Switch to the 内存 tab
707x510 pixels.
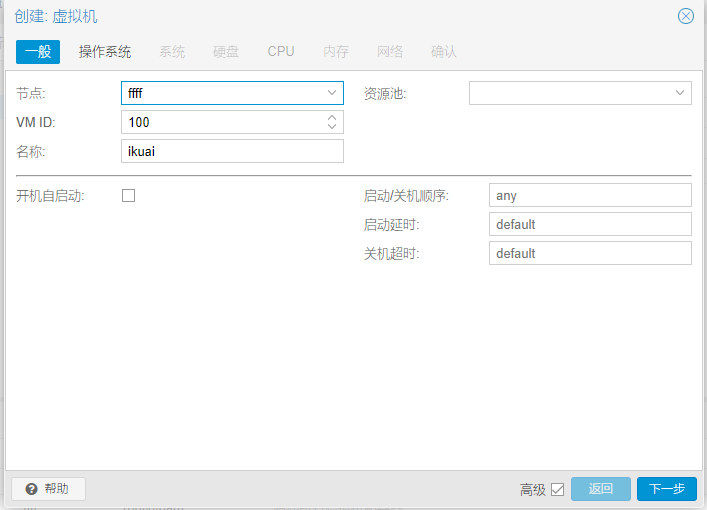[336, 52]
